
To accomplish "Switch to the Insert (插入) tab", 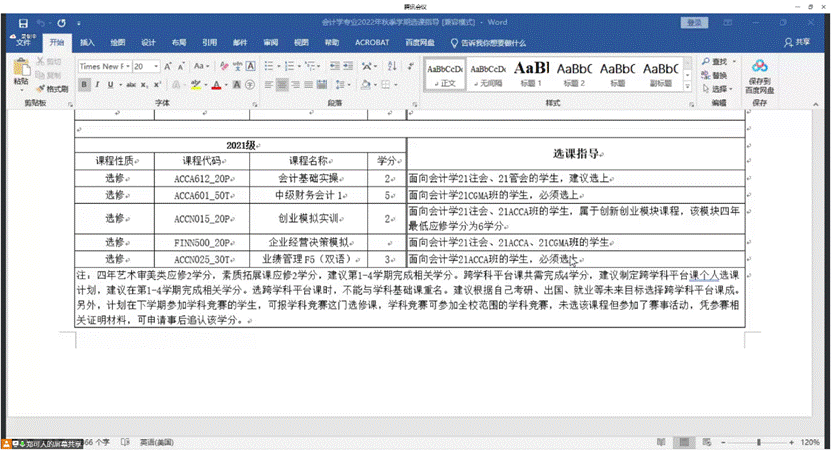I will click(x=87, y=43).
